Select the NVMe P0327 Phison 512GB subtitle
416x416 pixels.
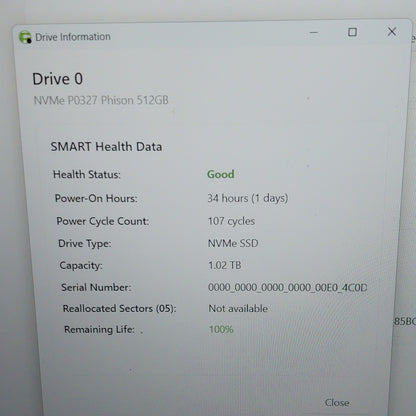[x=101, y=100]
